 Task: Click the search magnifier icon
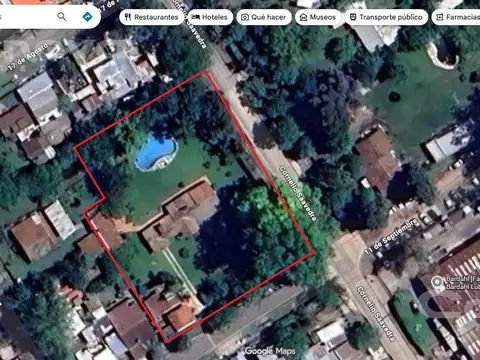(62, 16)
